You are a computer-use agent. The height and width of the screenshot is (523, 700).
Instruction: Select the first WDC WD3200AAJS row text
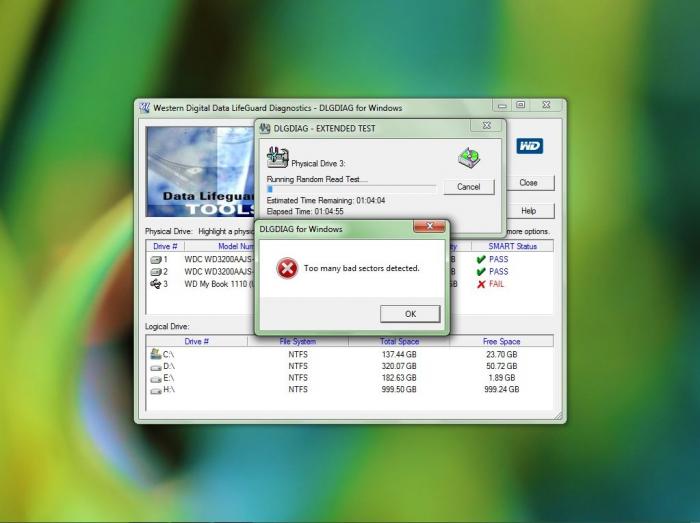[219, 259]
